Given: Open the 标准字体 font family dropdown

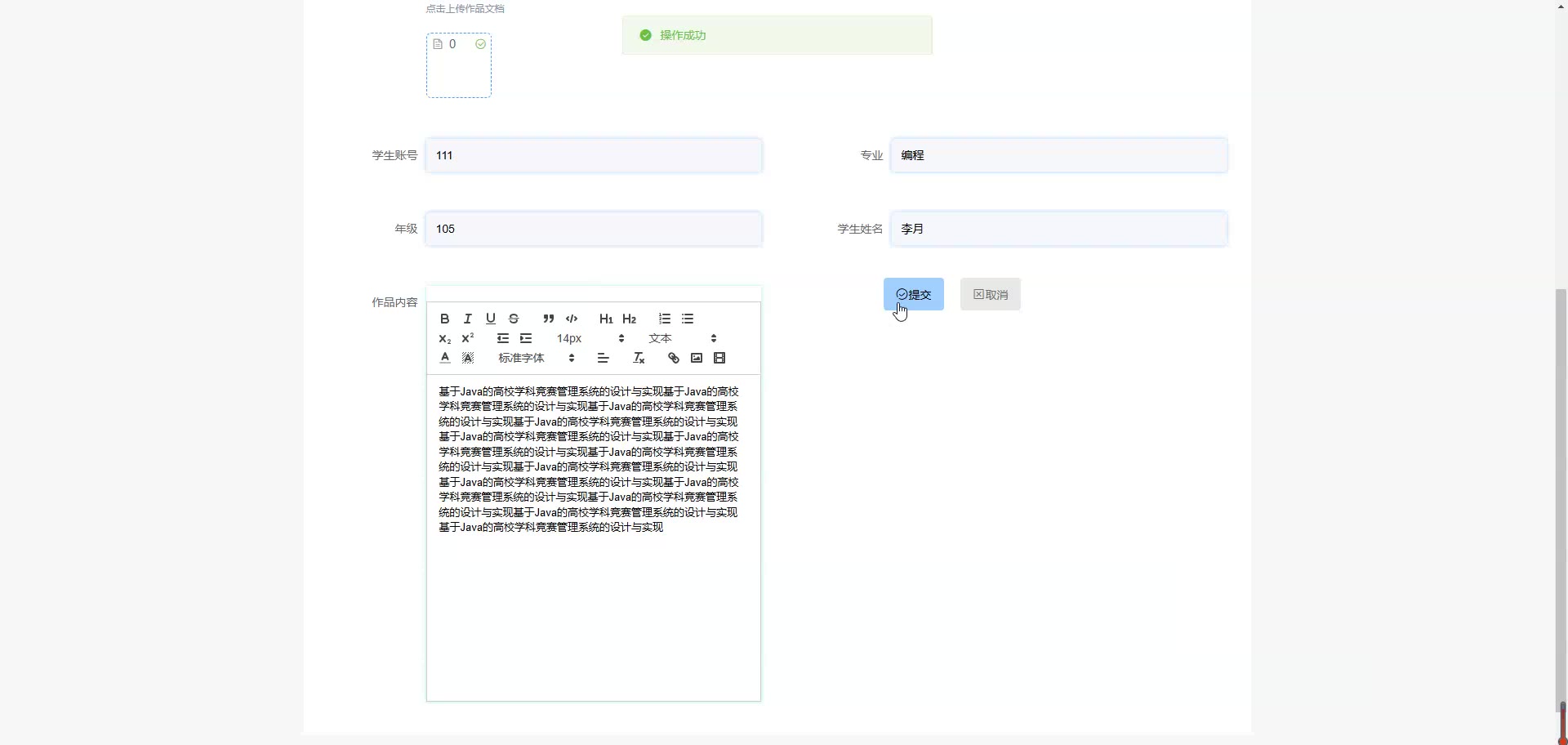Looking at the screenshot, I should pyautogui.click(x=537, y=358).
